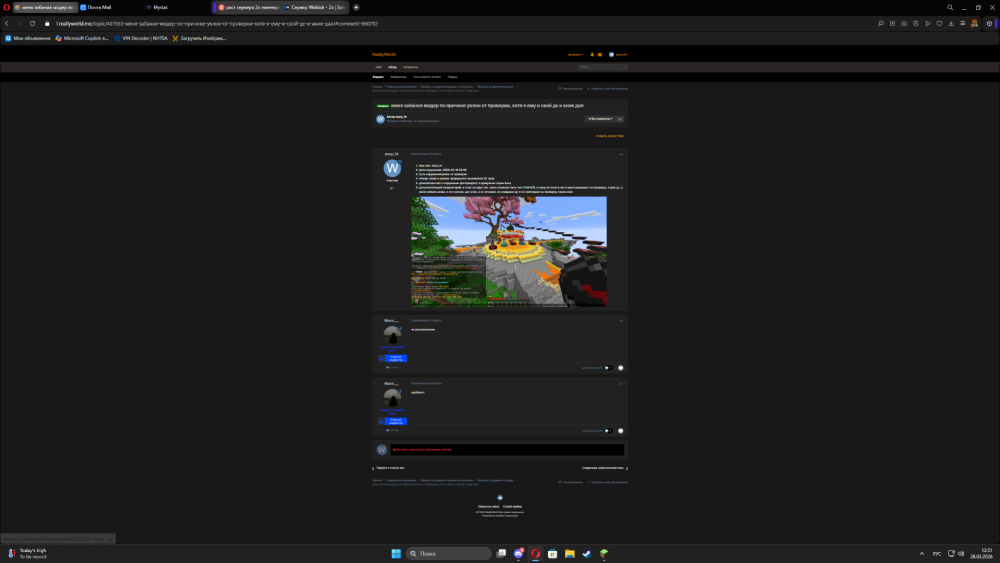The image size is (1000, 563).
Task: Open Opera browser icon in taskbar
Action: [x=536, y=553]
